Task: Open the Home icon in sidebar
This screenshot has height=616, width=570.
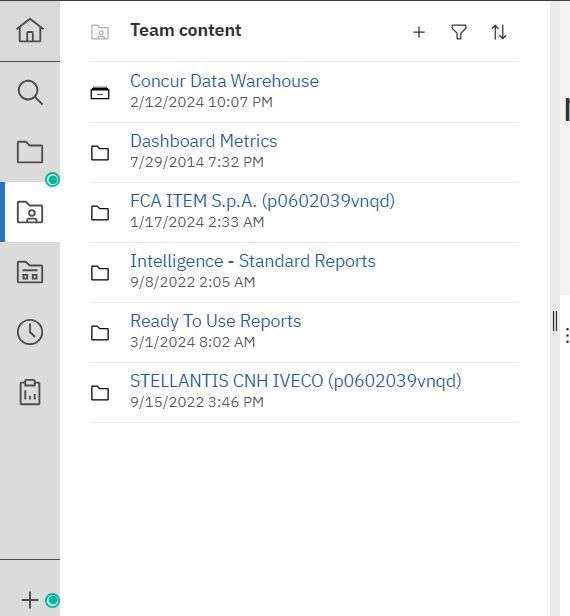Action: click(x=30, y=30)
